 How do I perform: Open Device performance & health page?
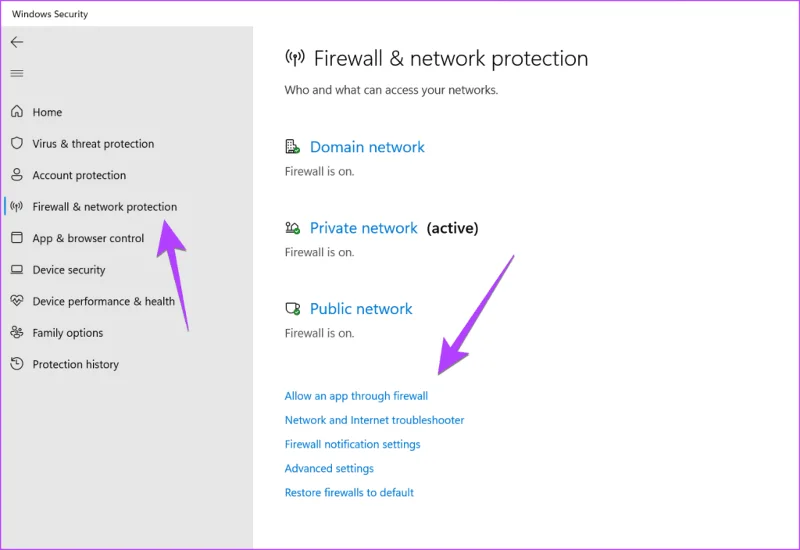(x=104, y=302)
